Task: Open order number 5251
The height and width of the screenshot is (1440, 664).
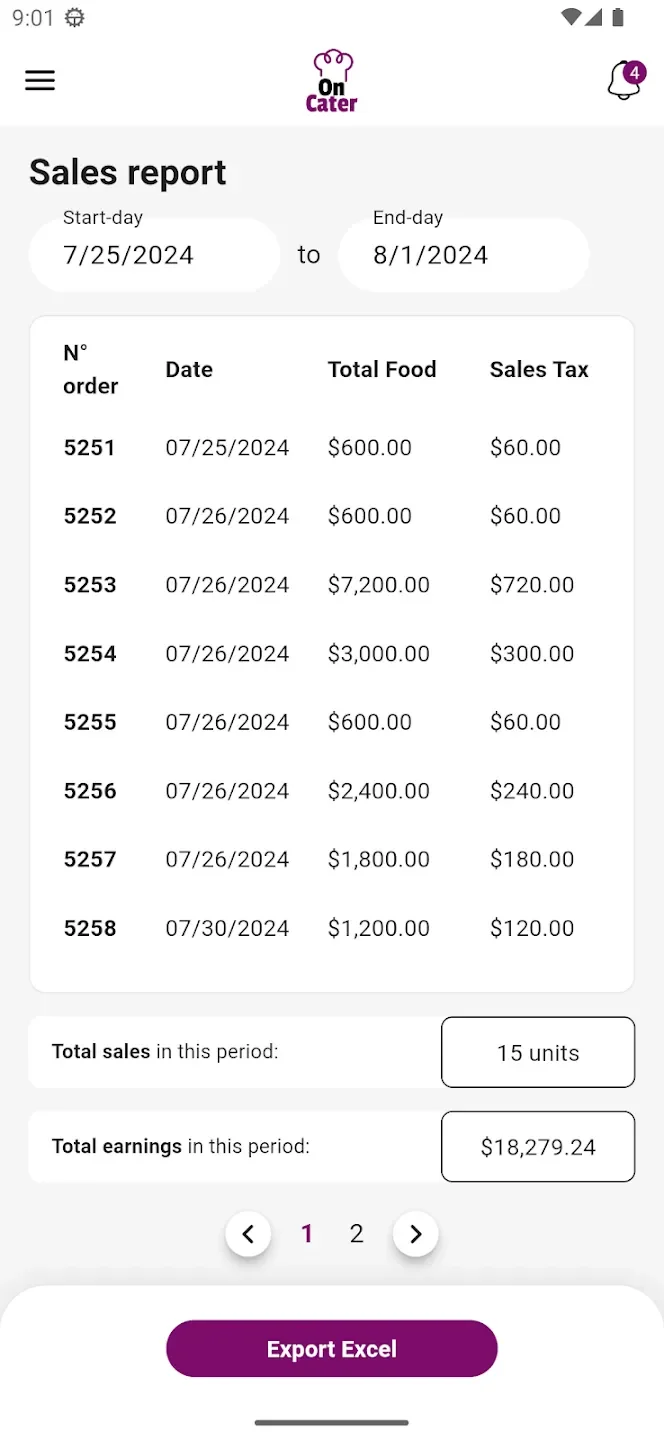Action: (90, 448)
